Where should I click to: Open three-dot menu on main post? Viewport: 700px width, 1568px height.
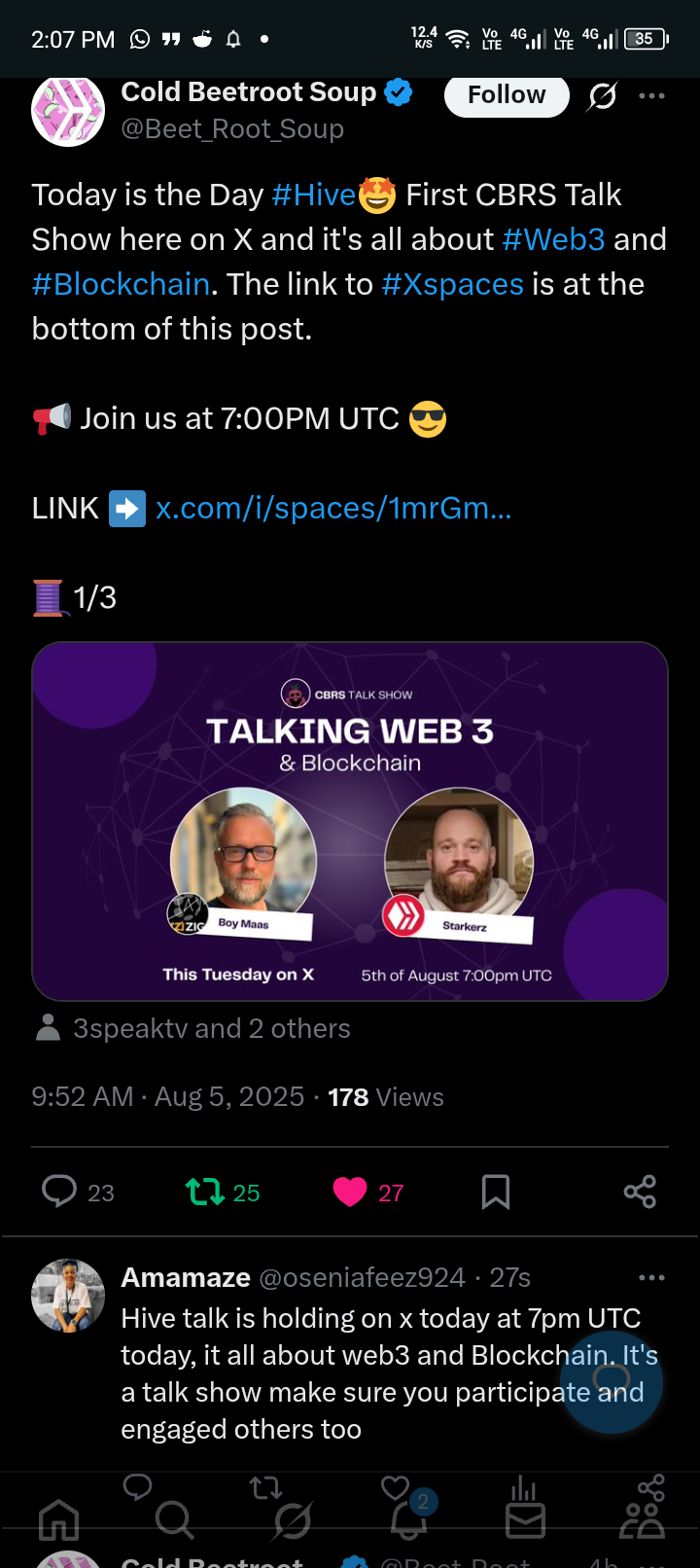(651, 95)
